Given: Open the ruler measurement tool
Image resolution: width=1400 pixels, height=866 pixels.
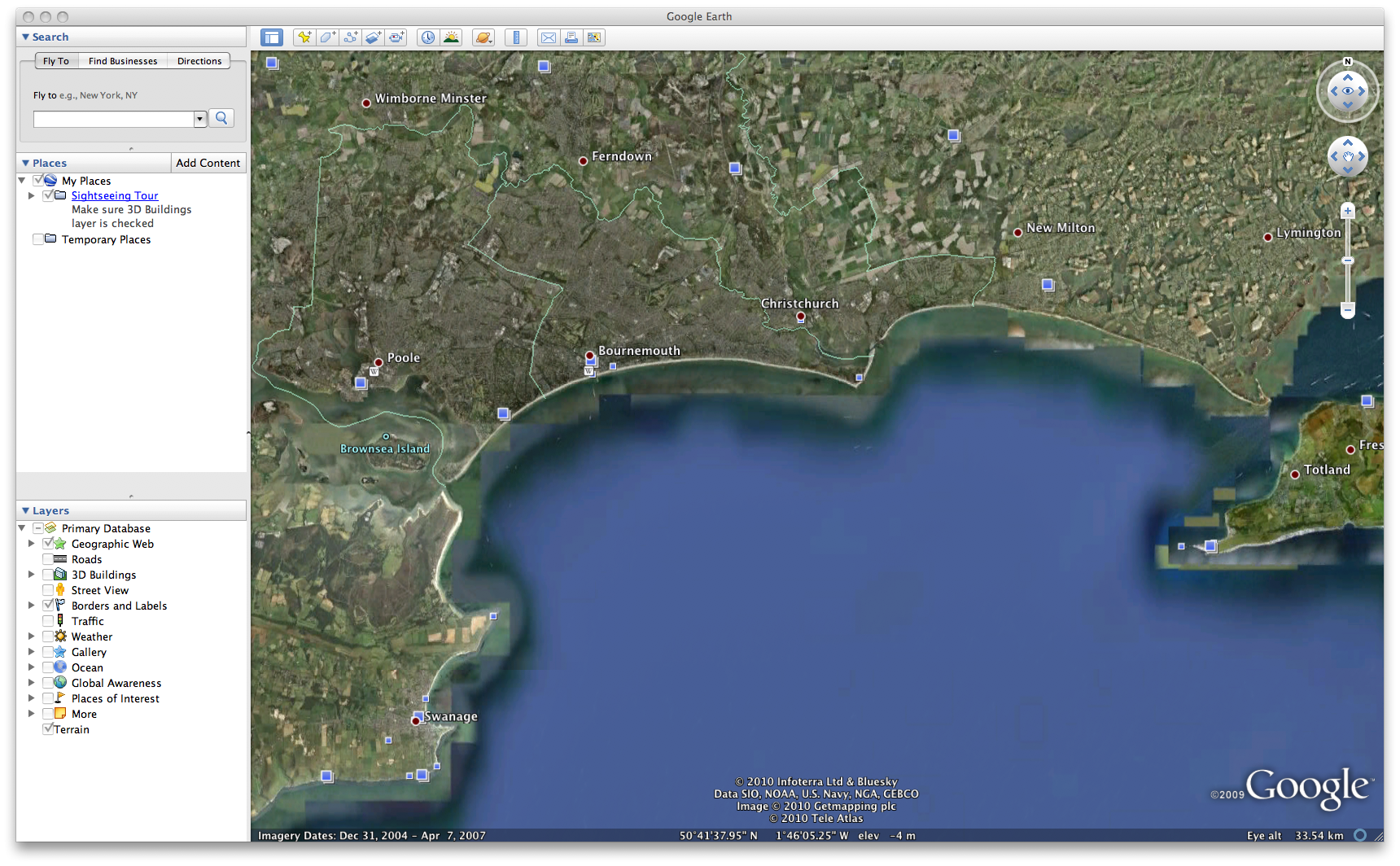Looking at the screenshot, I should point(516,37).
